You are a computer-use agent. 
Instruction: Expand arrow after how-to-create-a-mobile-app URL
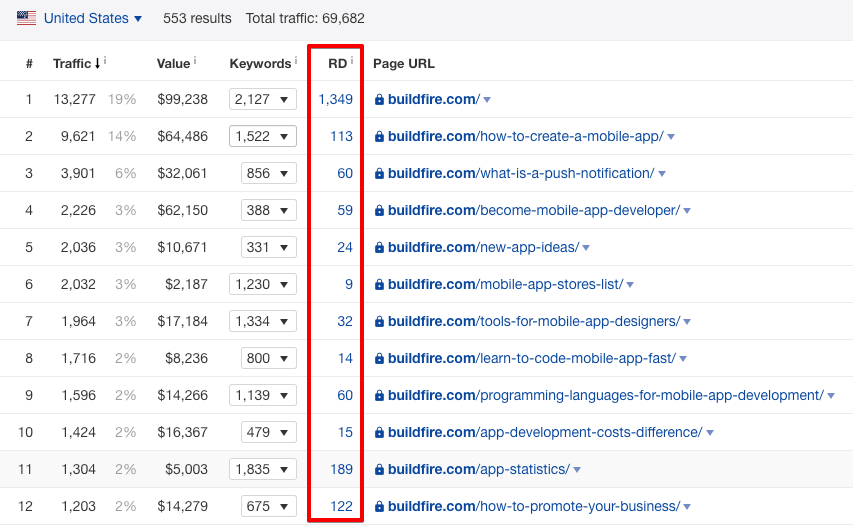point(671,137)
